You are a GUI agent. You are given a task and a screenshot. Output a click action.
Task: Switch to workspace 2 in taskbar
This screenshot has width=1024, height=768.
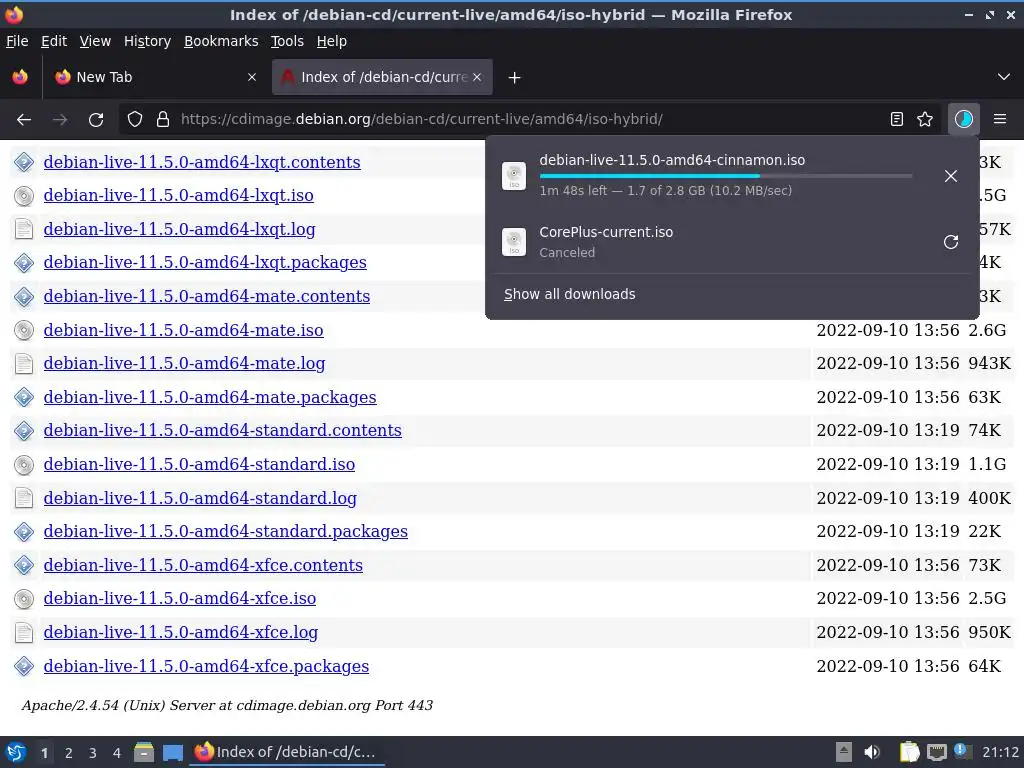[69, 753]
